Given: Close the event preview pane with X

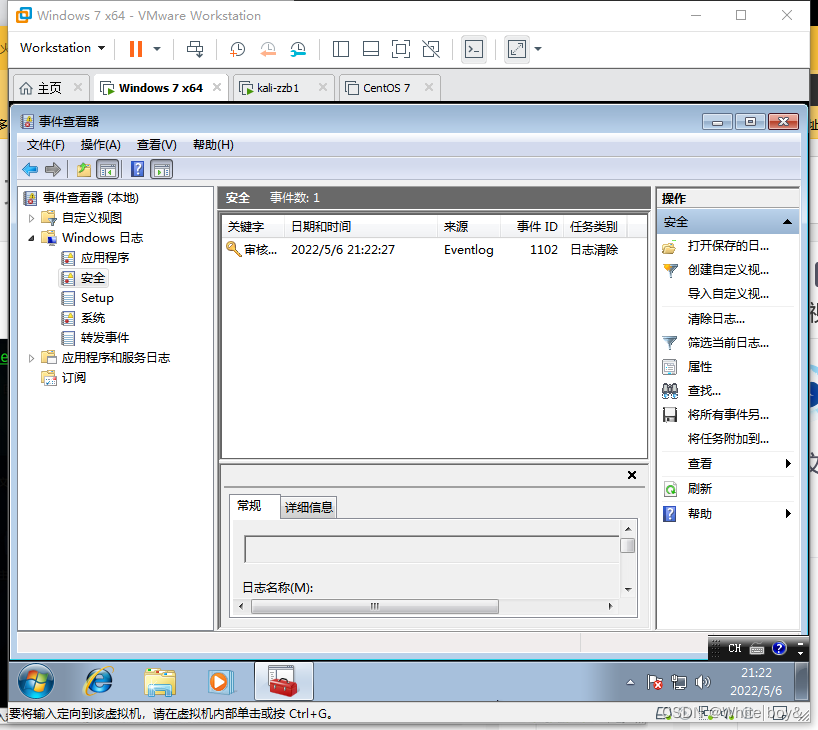Looking at the screenshot, I should point(632,475).
